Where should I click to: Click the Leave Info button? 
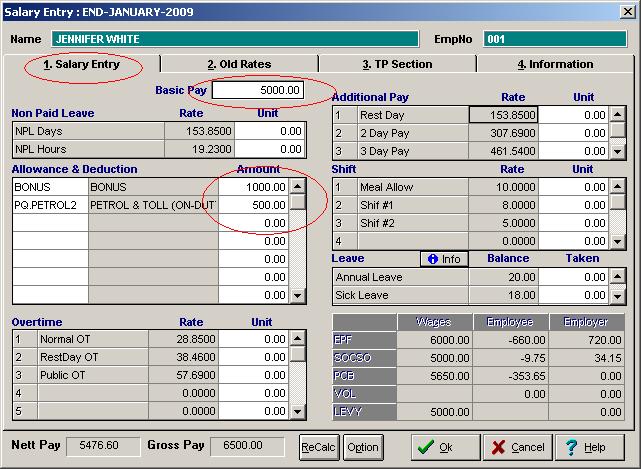(x=444, y=259)
